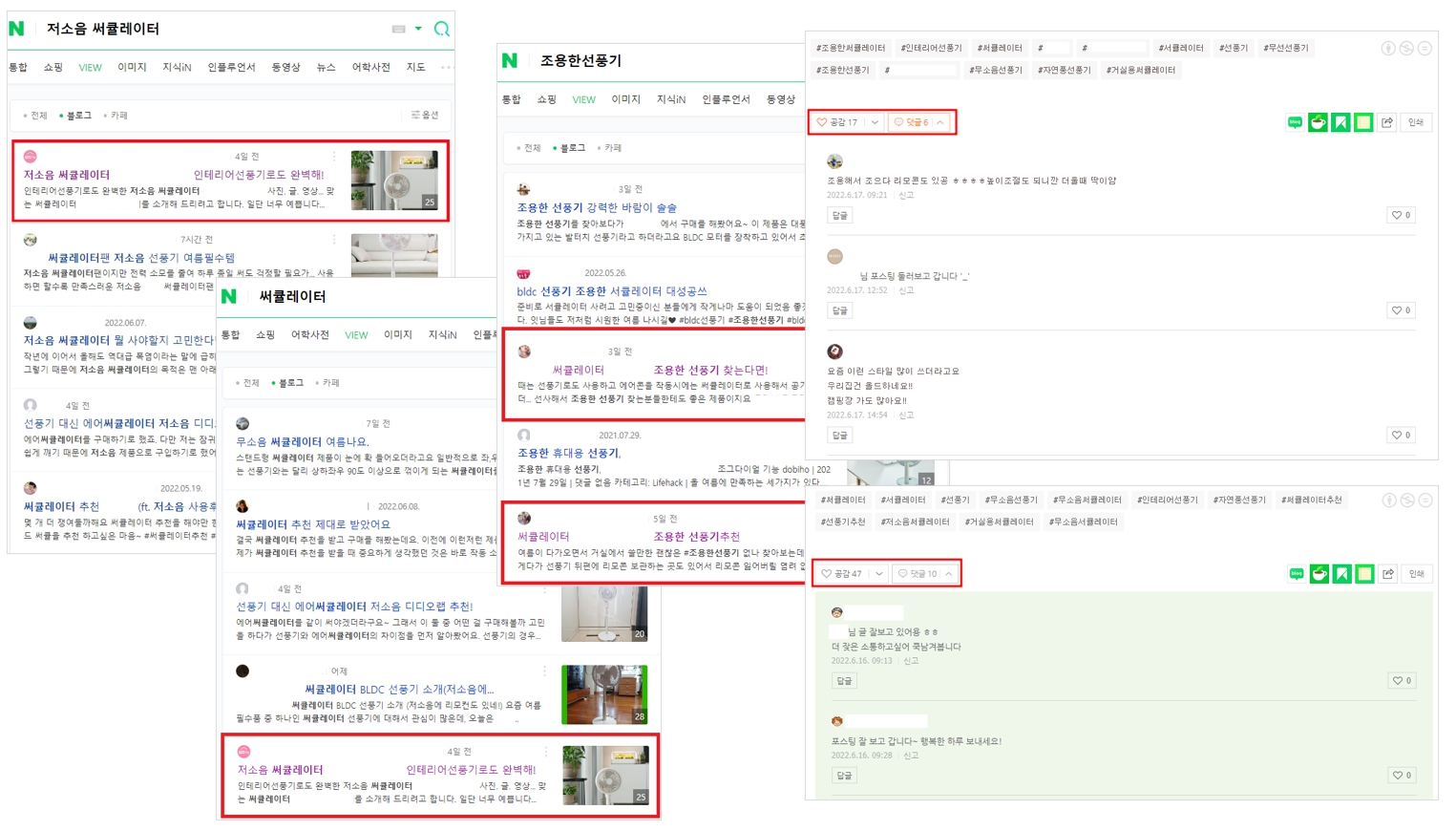Click the #써큘레이터추천 hashtag
Viewport: 1456px width, 831px height.
coord(1312,500)
